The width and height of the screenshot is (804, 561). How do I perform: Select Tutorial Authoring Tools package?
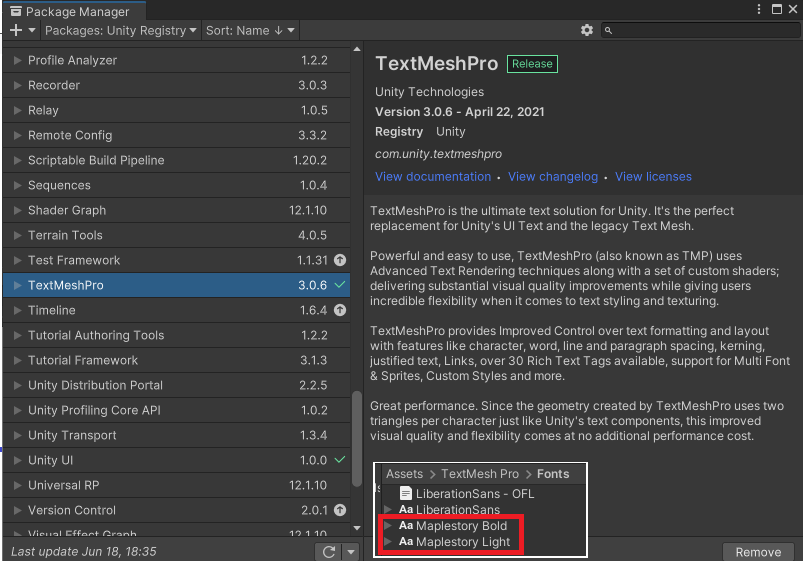tap(176, 335)
